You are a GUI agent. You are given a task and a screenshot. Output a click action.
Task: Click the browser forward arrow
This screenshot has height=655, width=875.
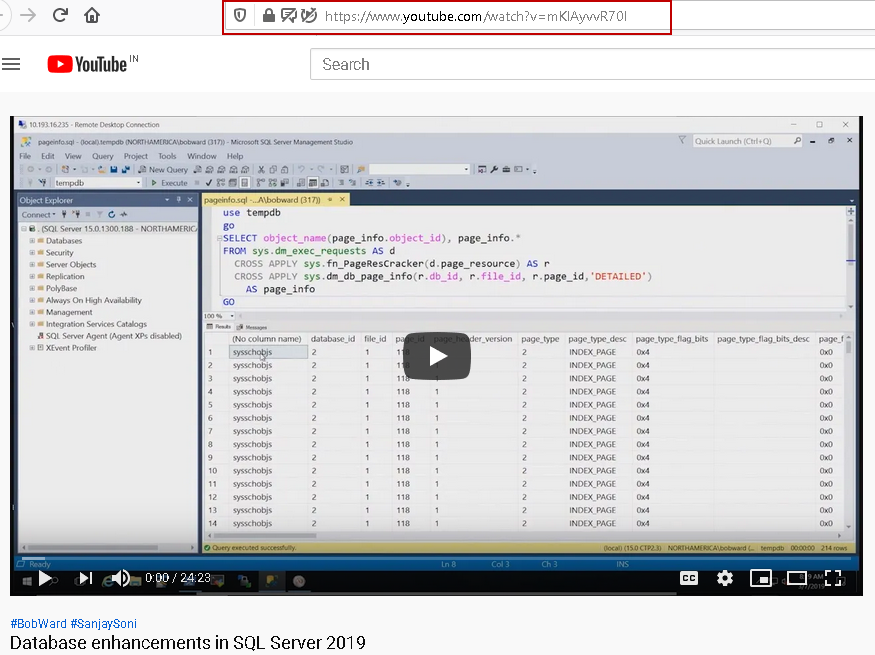point(28,15)
